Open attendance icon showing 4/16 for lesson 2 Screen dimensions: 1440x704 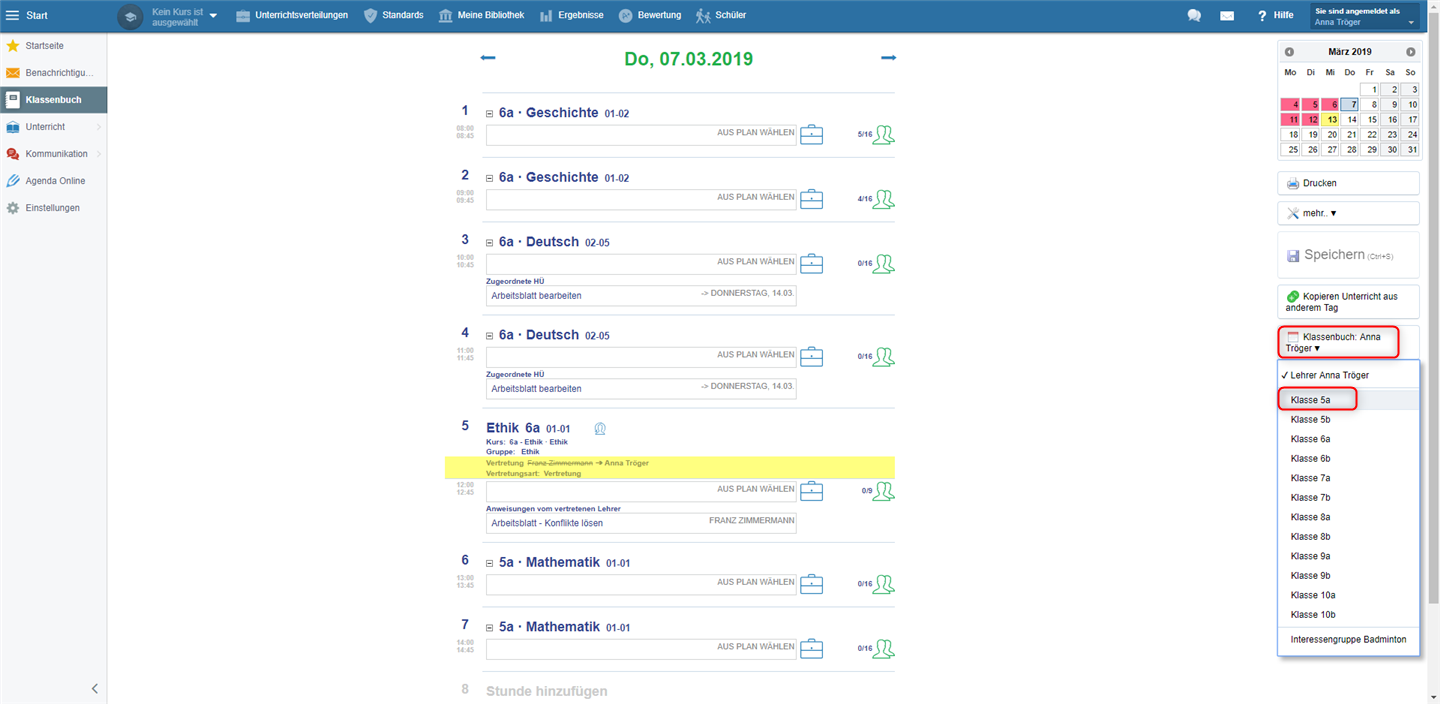tap(883, 199)
